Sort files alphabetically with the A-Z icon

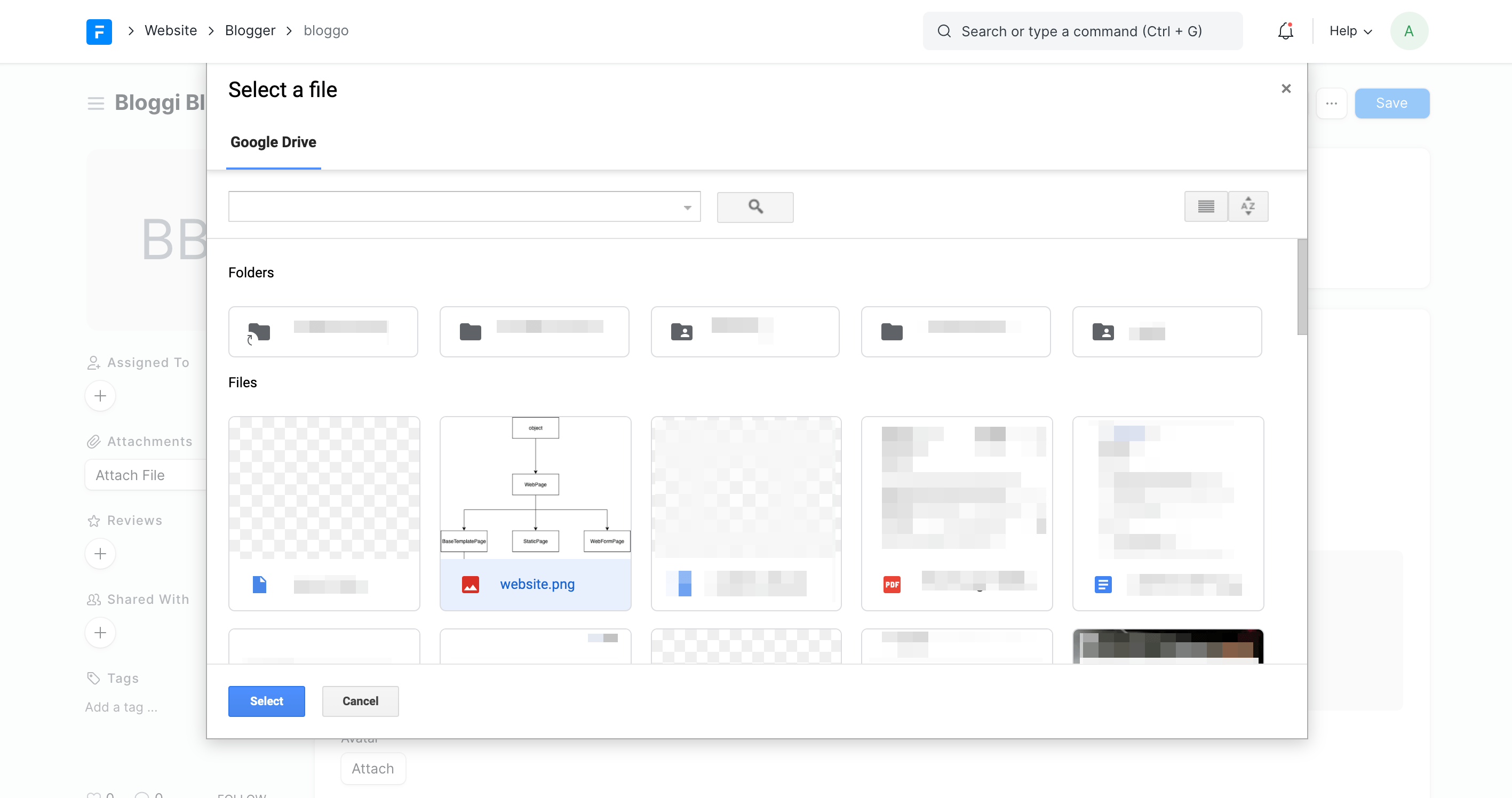click(x=1248, y=206)
